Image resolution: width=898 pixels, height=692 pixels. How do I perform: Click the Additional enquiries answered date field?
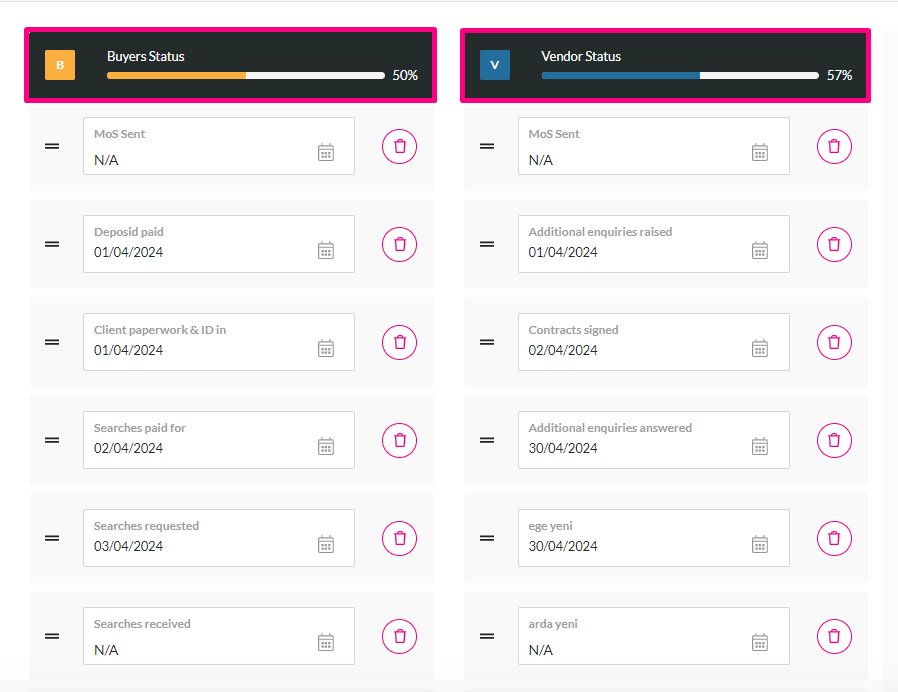pos(653,440)
